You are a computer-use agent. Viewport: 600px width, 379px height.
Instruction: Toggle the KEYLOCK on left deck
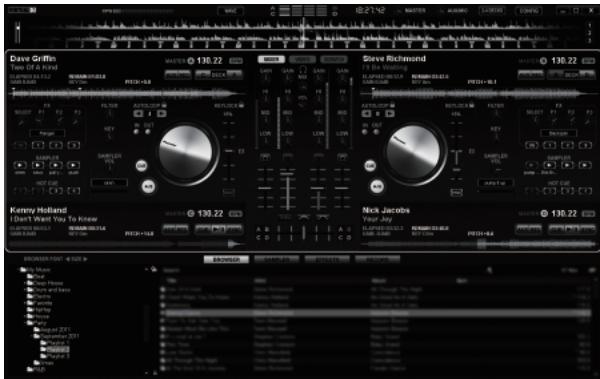click(241, 105)
